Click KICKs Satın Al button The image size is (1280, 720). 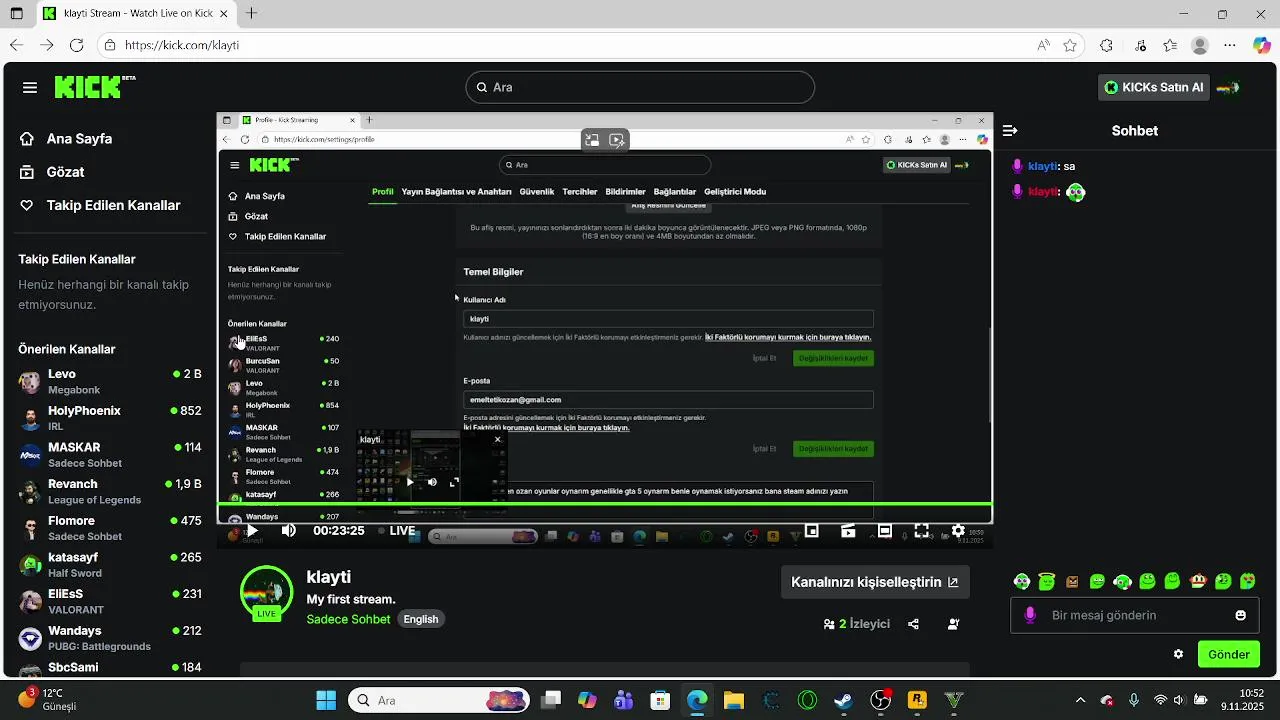[1154, 87]
